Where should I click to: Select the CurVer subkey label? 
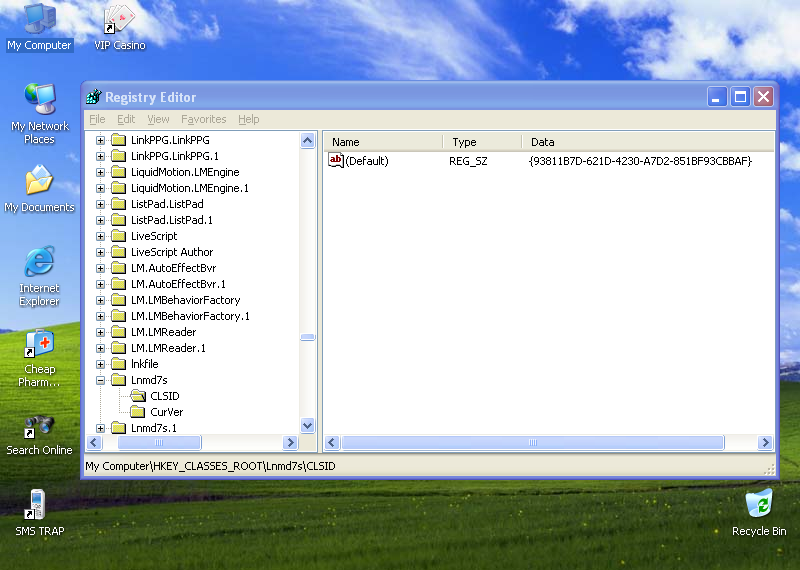point(167,412)
